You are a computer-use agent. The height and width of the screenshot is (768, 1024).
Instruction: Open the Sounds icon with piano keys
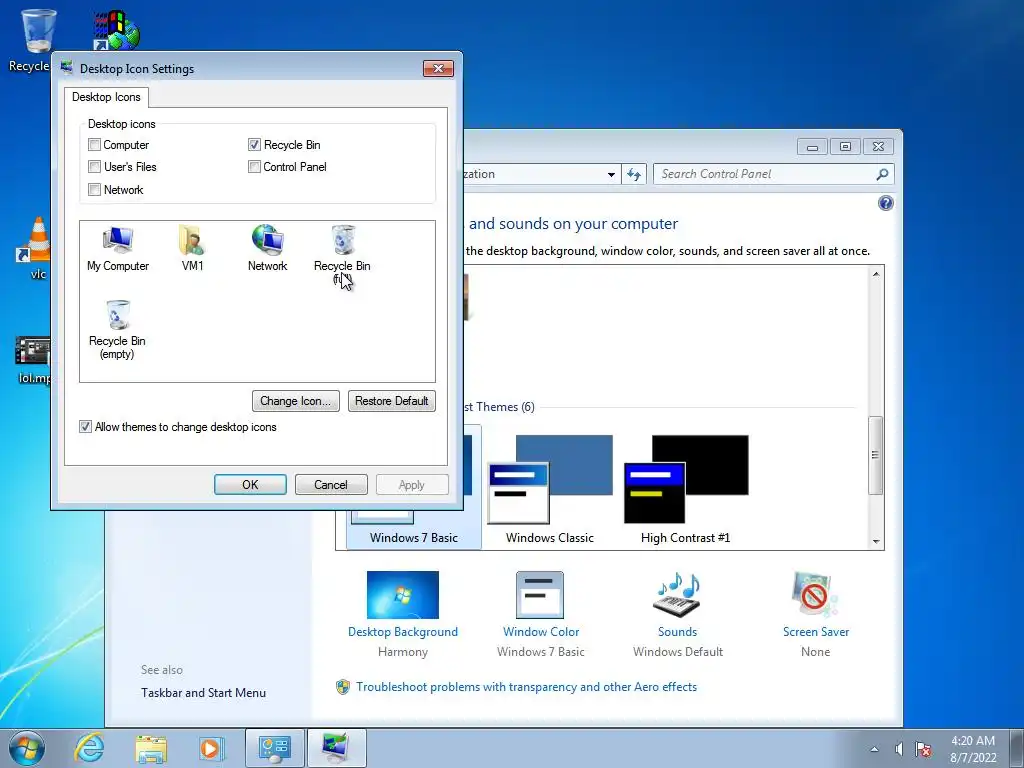coord(677,594)
